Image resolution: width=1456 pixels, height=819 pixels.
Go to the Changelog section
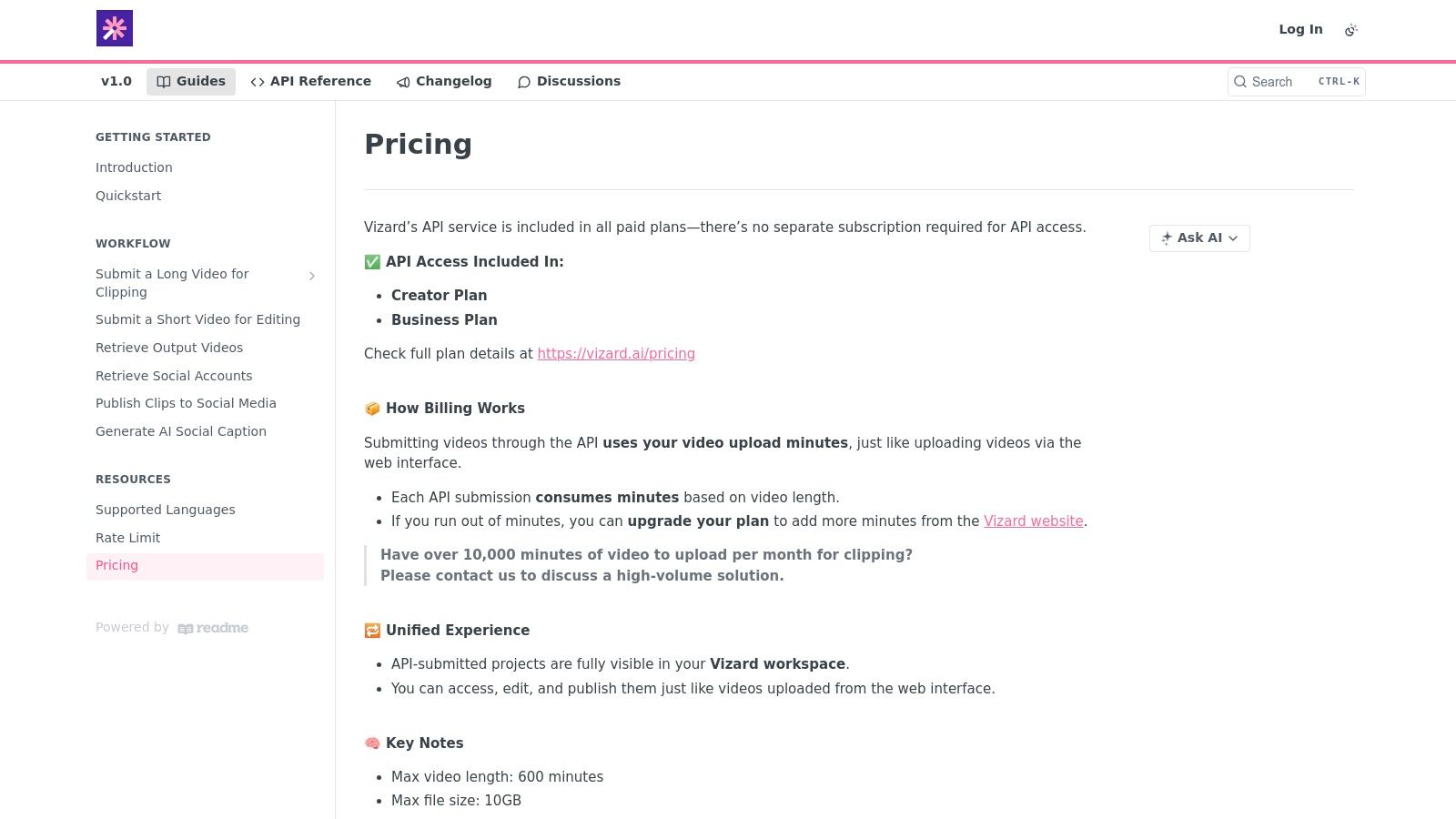[x=444, y=82]
